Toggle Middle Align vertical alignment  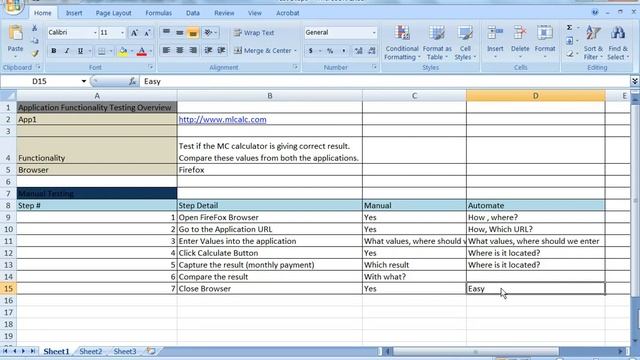pyautogui.click(x=180, y=32)
